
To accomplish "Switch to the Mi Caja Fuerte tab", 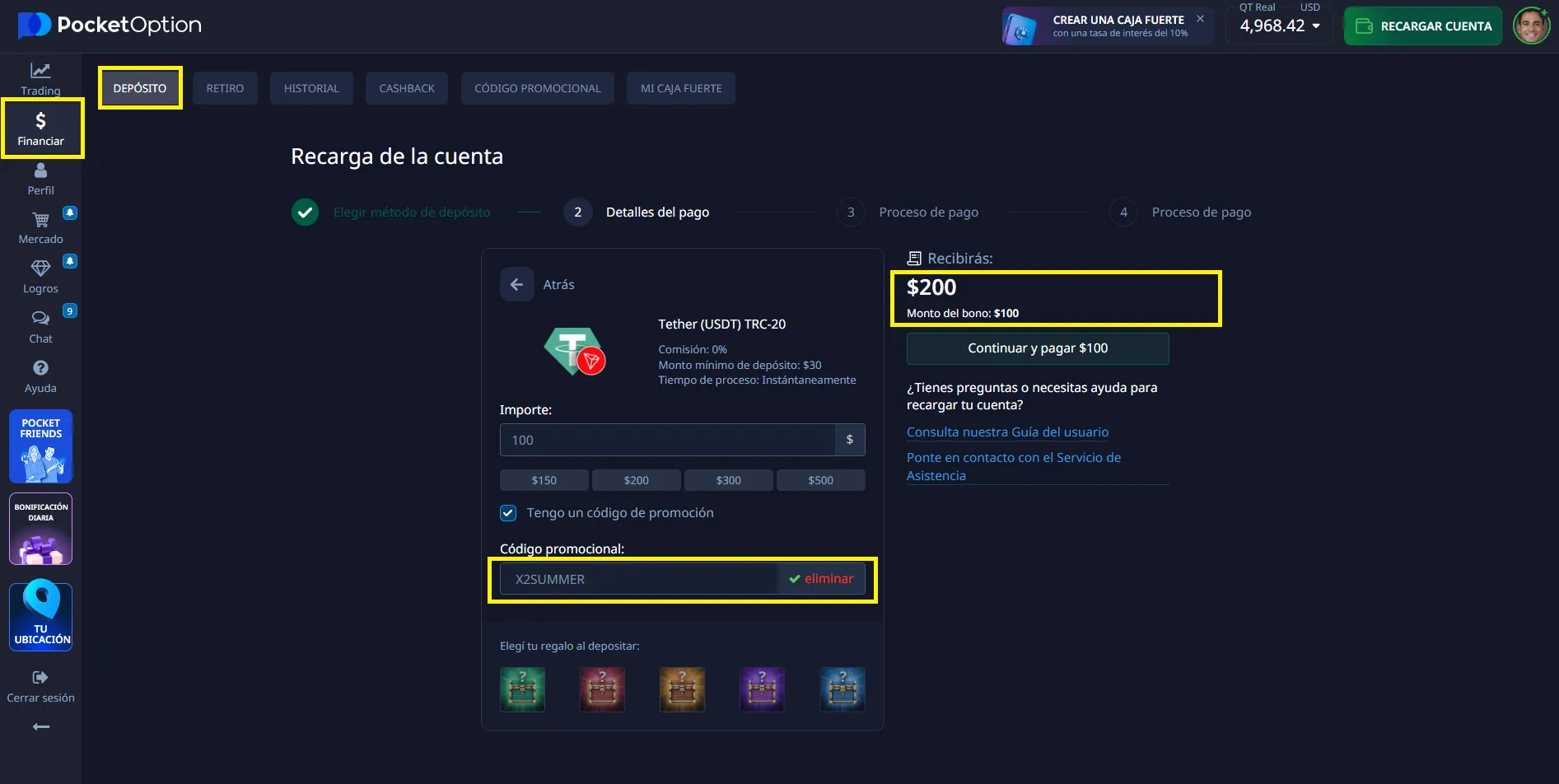I will pos(681,88).
